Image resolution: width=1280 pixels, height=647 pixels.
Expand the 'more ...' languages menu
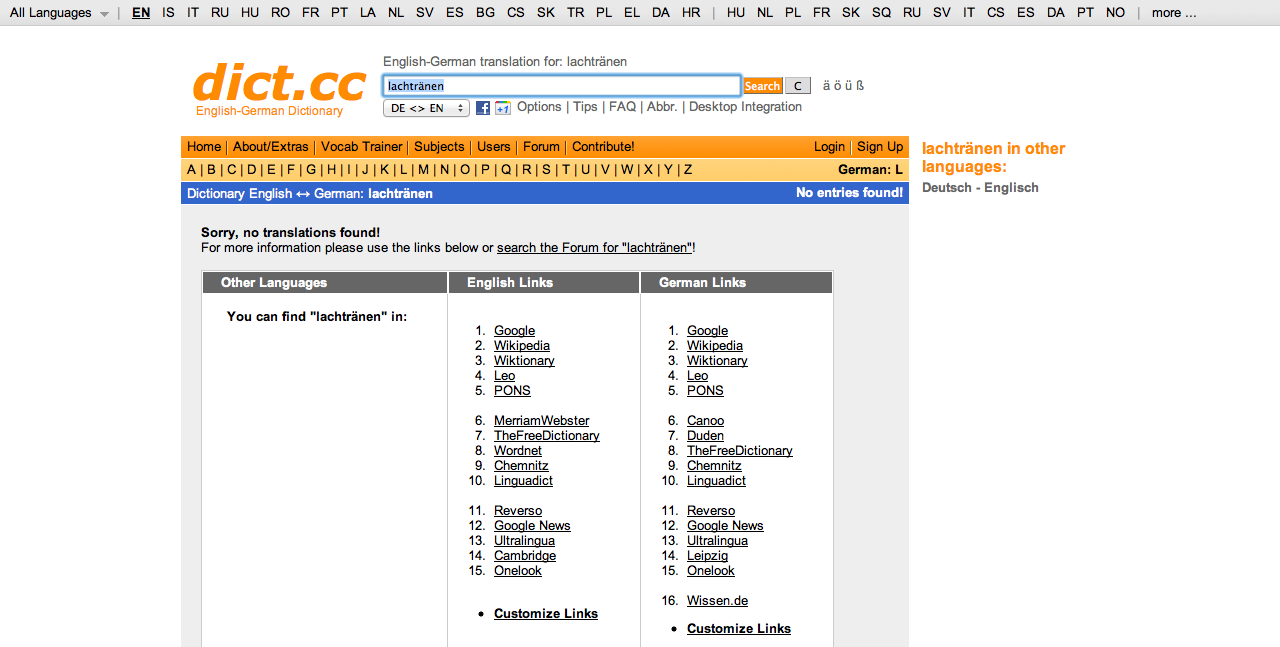tap(1174, 13)
